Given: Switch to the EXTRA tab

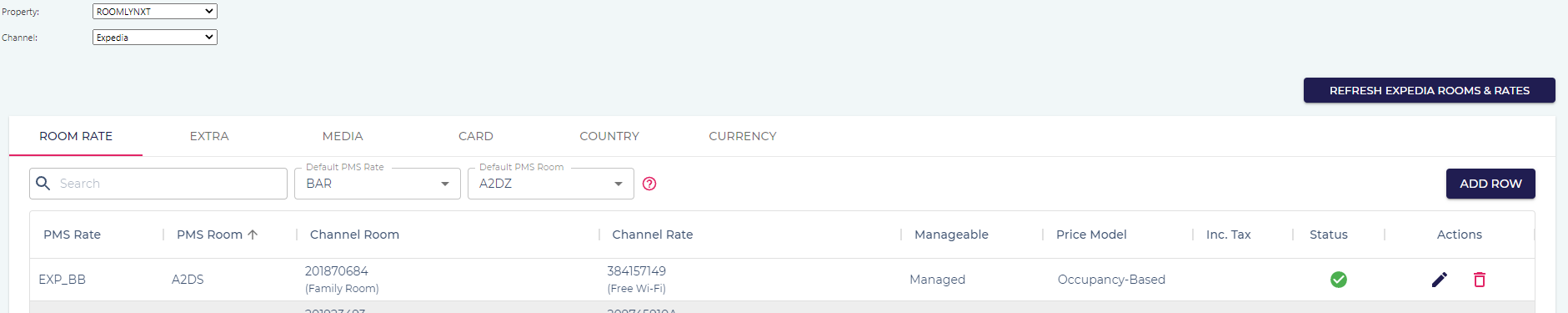Looking at the screenshot, I should [209, 136].
